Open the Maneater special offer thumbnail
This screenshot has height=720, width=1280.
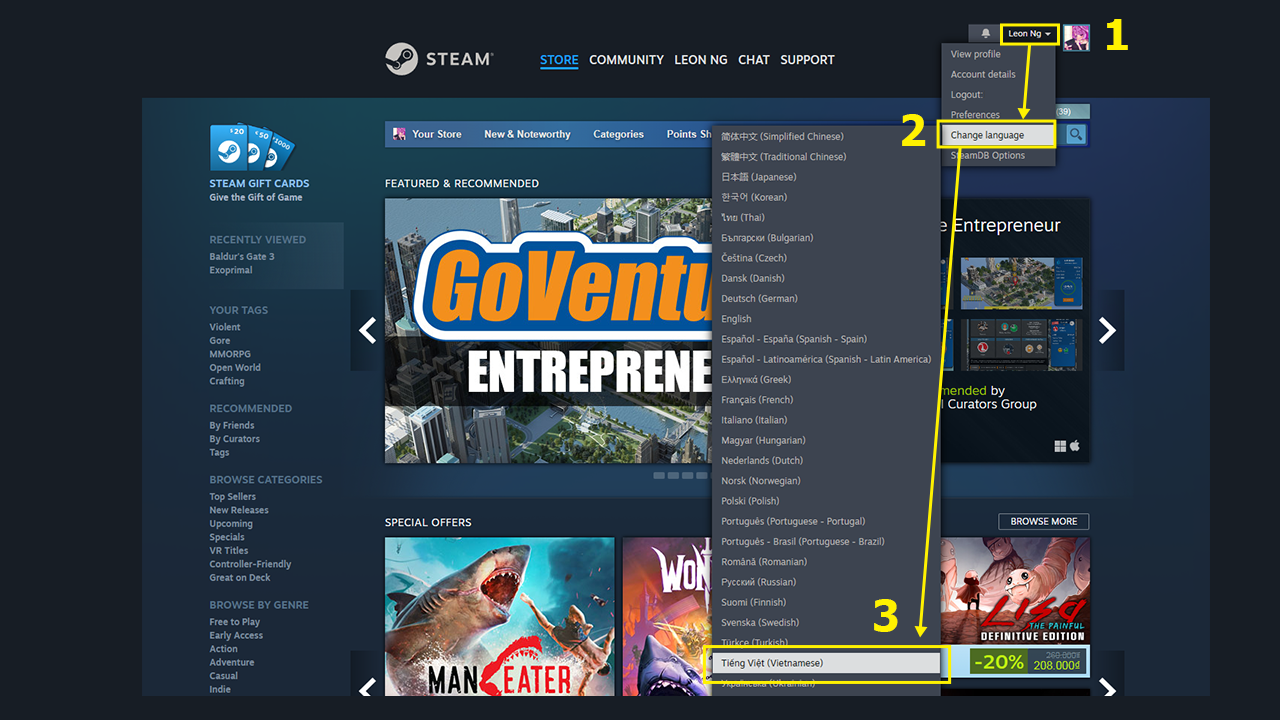[500, 617]
